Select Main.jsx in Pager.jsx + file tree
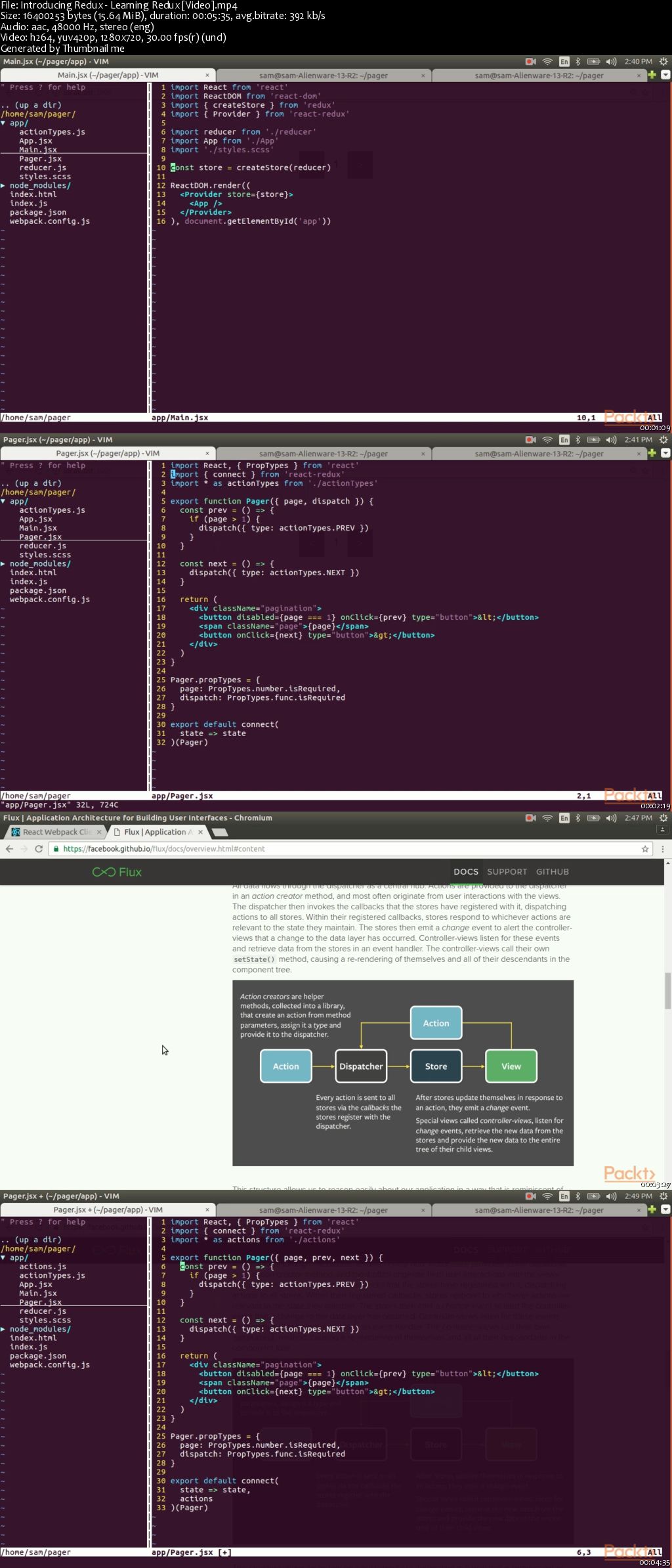 [x=38, y=1294]
